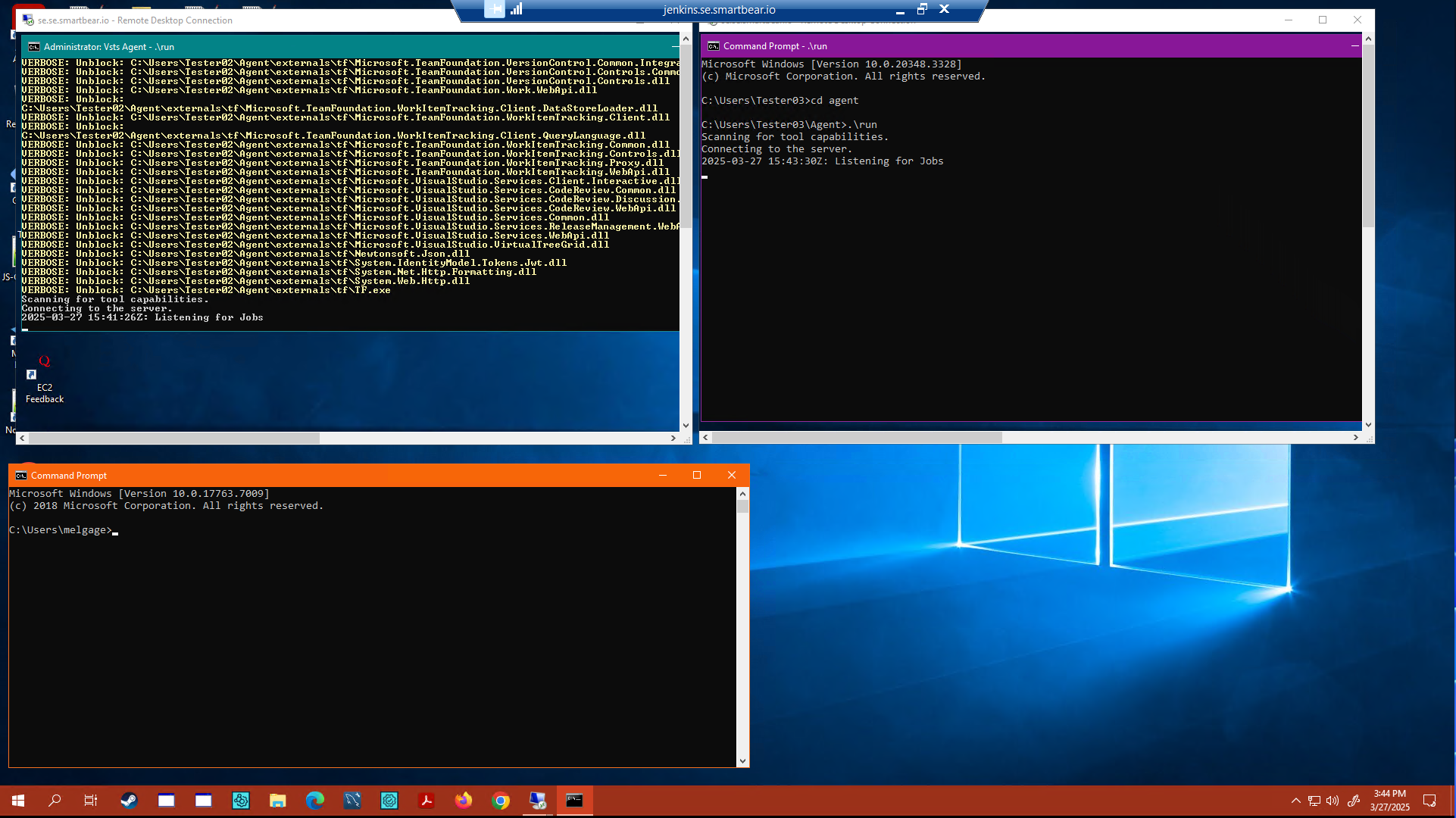Pin the jenkins.se.smartbear.io RDP connection bar

tap(494, 10)
